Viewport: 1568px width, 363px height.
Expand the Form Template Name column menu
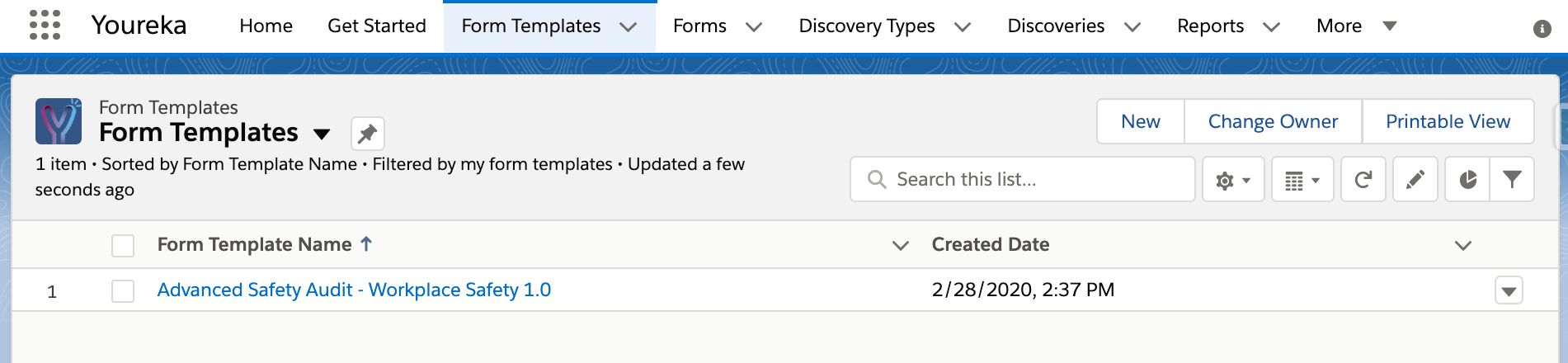[901, 245]
